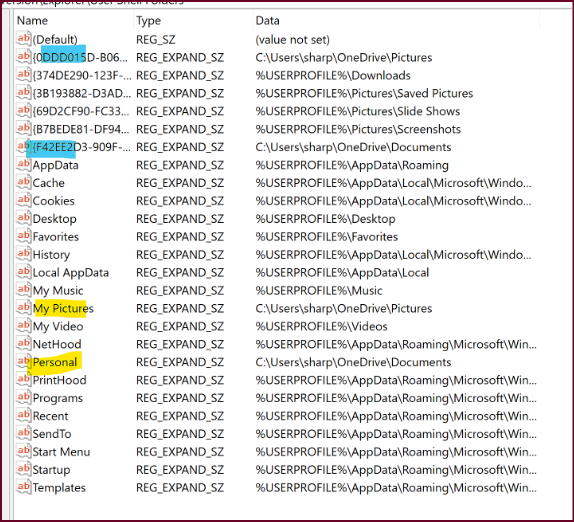Click the string icon beside My Video

[24, 326]
